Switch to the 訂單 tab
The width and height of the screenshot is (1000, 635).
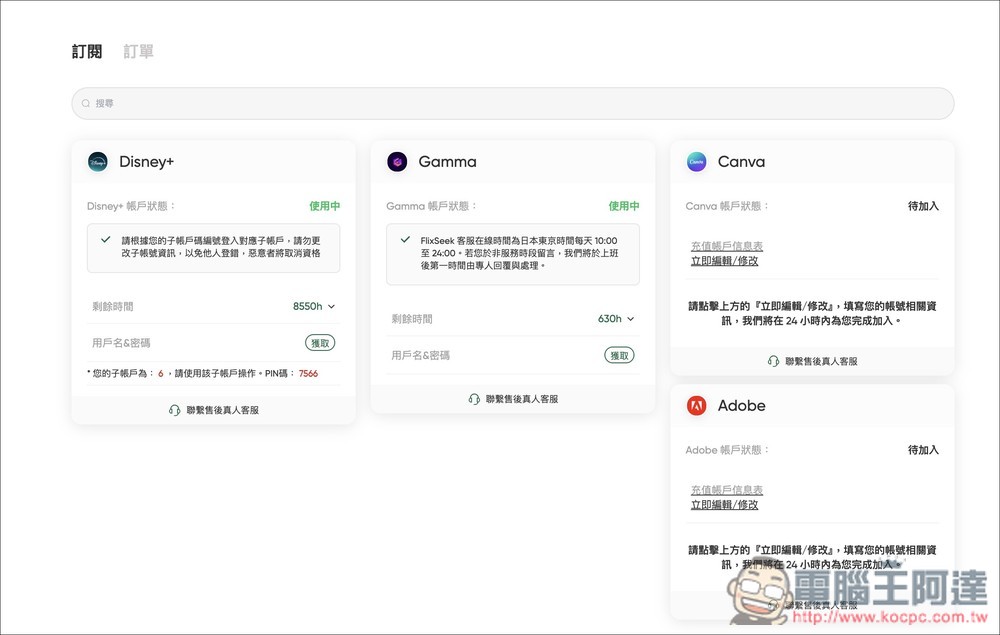[139, 50]
